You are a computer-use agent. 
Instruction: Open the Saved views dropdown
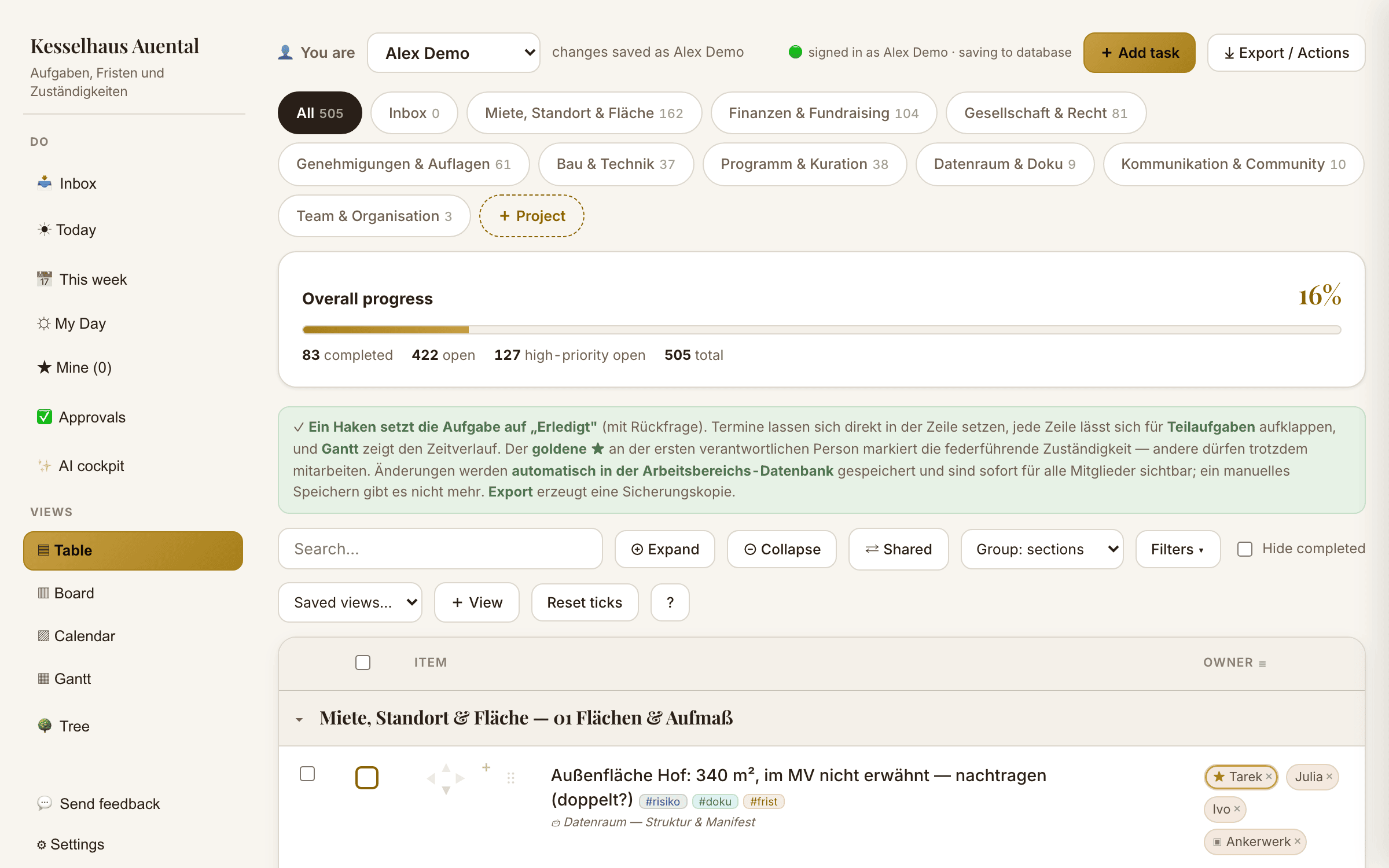pos(350,602)
